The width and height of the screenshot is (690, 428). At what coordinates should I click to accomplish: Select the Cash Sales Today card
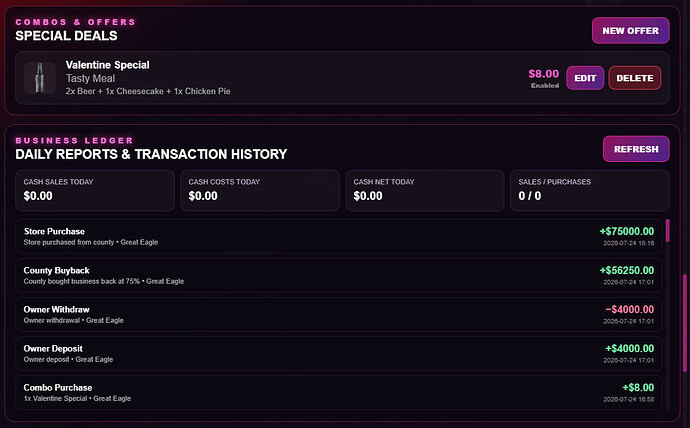coord(95,190)
